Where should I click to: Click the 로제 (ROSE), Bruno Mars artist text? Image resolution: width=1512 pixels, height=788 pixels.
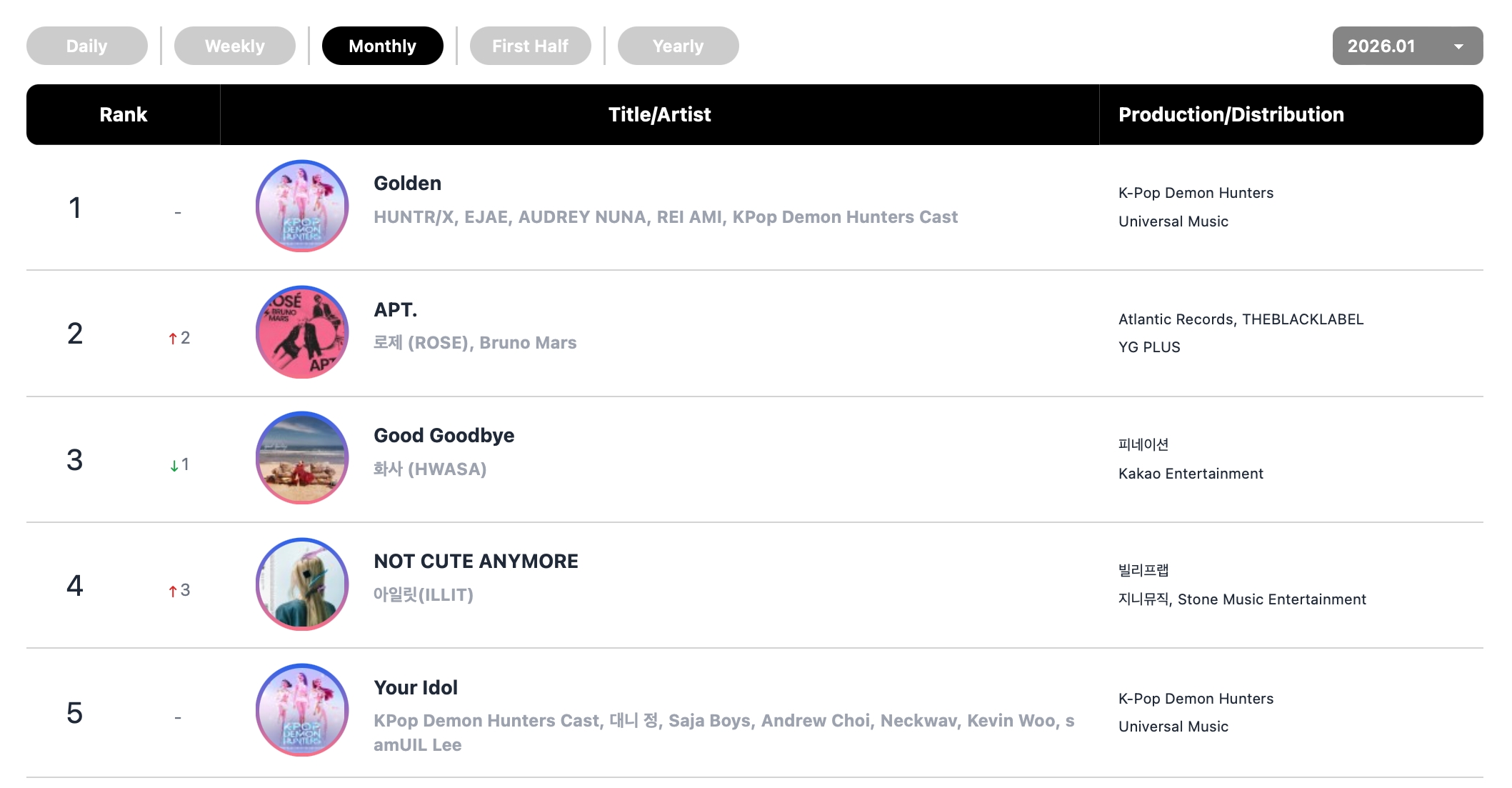click(475, 343)
